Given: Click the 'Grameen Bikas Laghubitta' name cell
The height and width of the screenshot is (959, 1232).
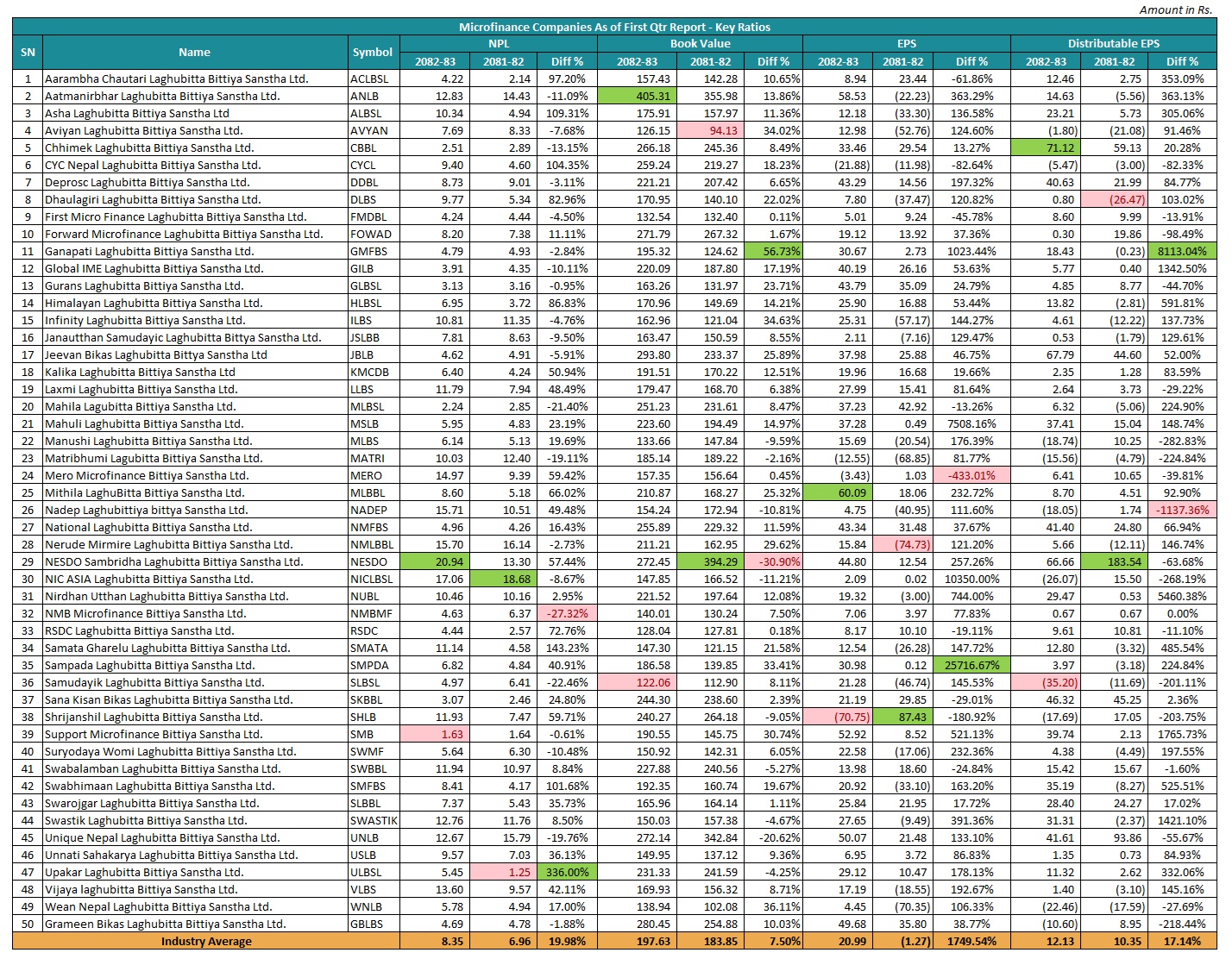Looking at the screenshot, I should click(166, 924).
